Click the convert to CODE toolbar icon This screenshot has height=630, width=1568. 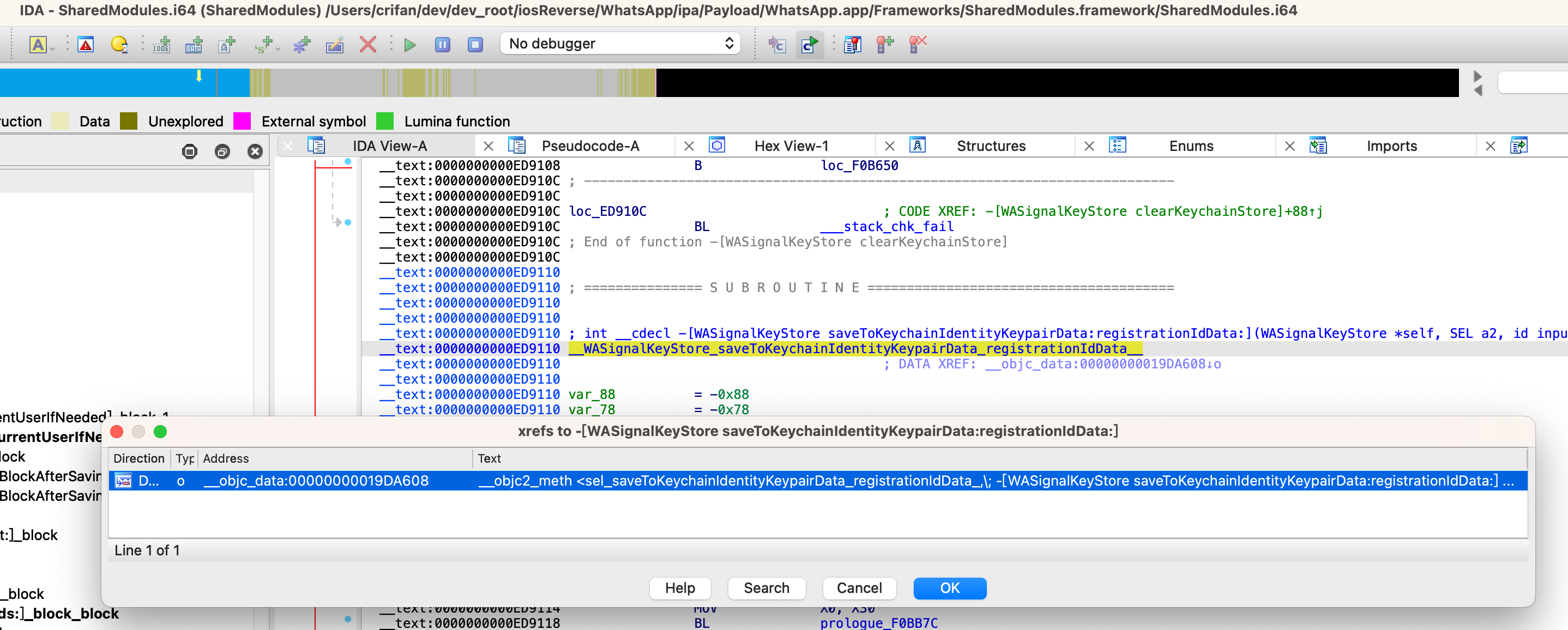[161, 45]
